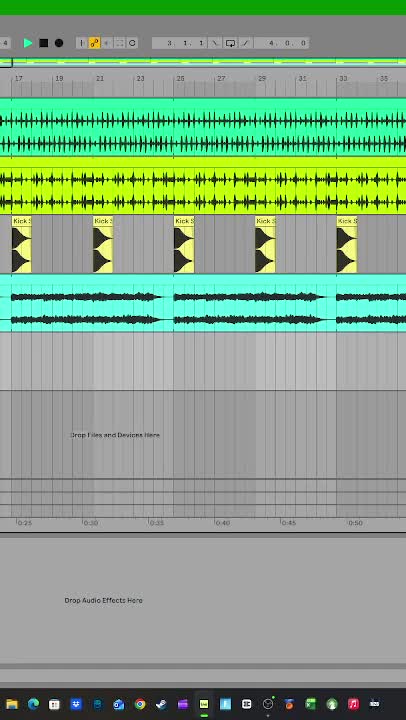This screenshot has height=720, width=406.
Task: Click bar 29 on the beat-time ruler
Action: tap(262, 79)
